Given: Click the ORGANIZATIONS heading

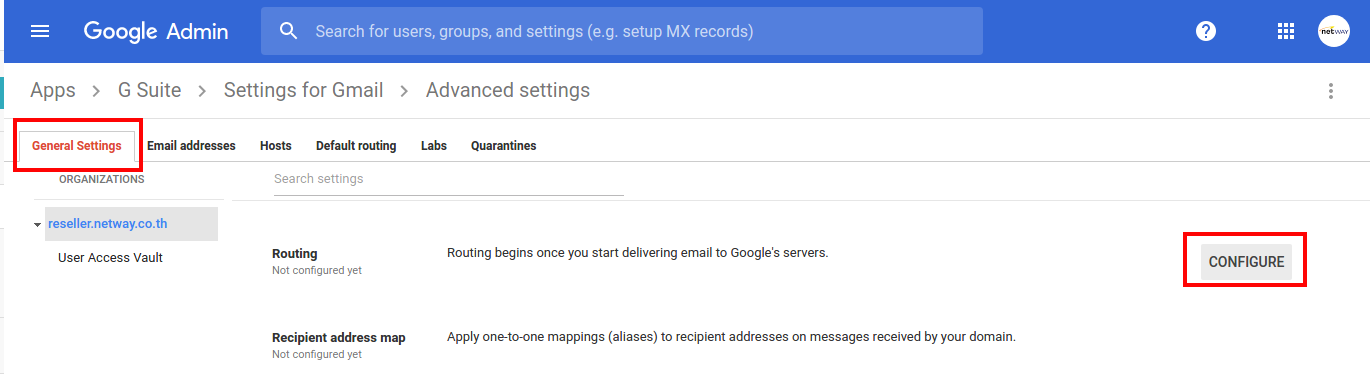Looking at the screenshot, I should [101, 179].
